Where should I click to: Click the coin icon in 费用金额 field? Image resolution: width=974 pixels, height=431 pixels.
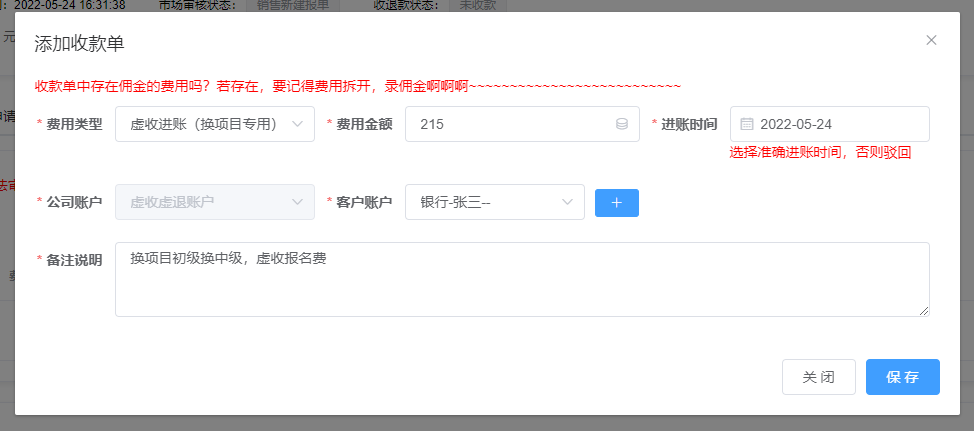pyautogui.click(x=621, y=125)
